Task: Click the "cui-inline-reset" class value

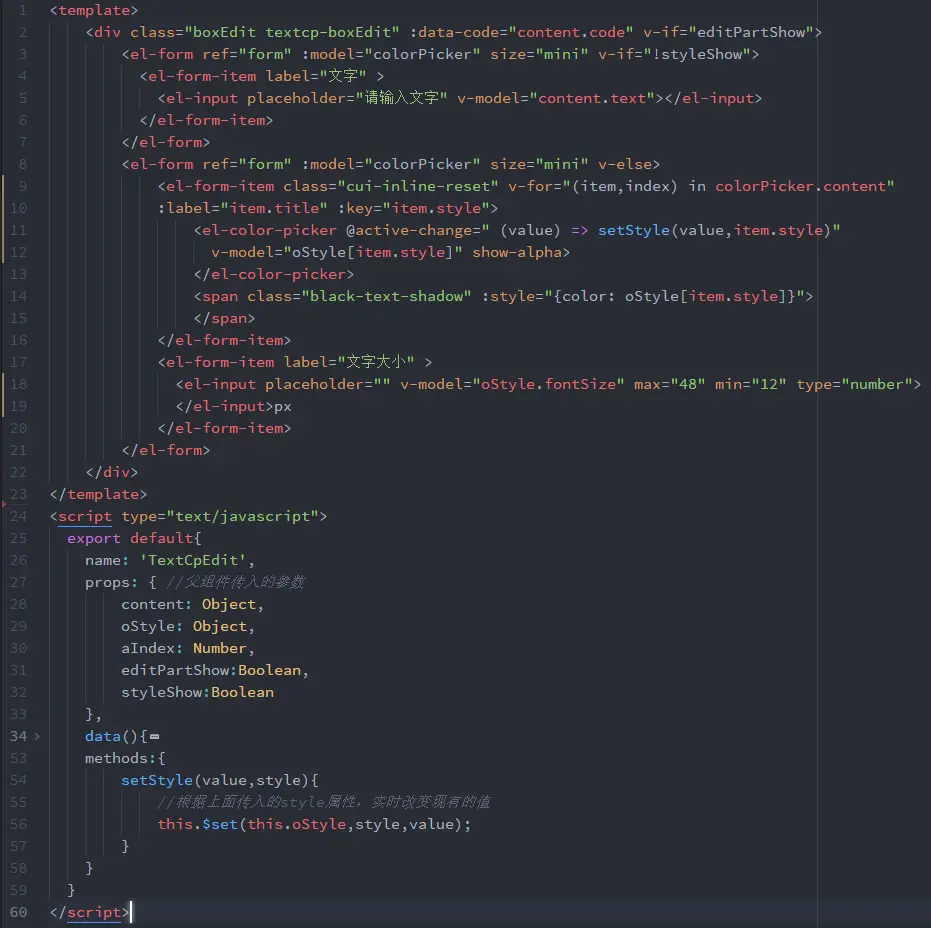Action: coord(418,186)
